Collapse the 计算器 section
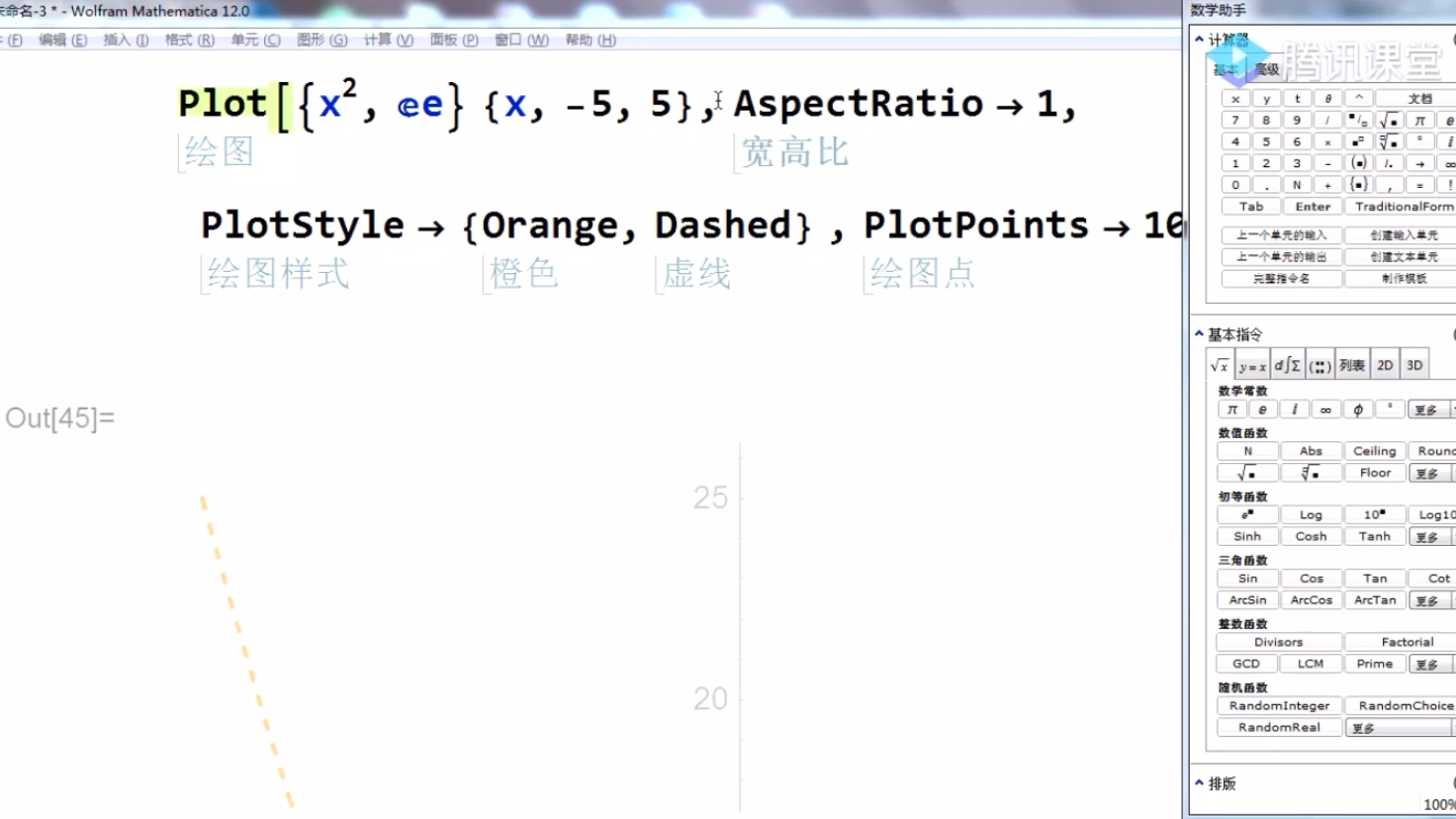The image size is (1456, 819). click(1199, 40)
